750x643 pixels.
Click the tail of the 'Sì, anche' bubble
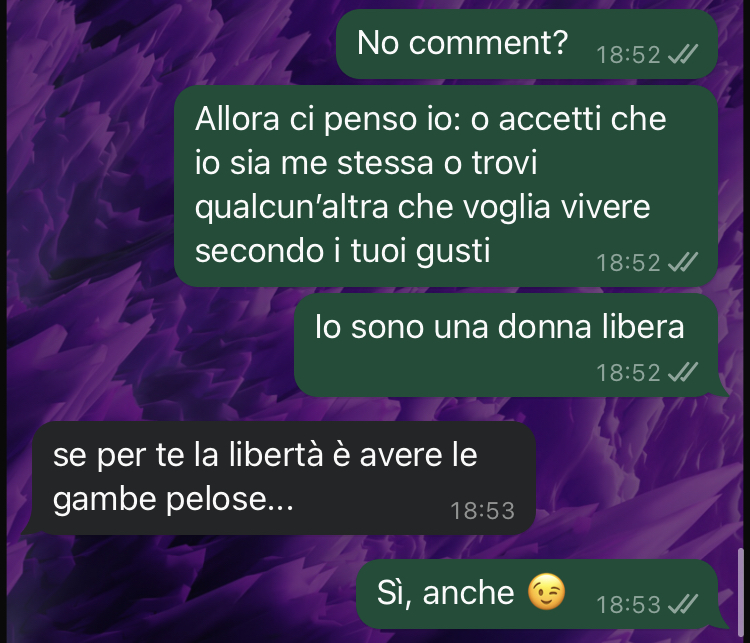723,622
